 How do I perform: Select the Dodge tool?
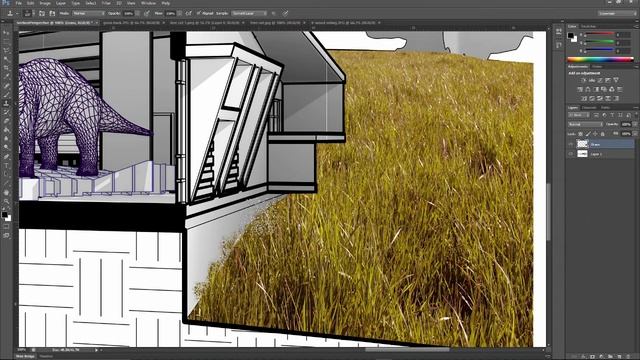tap(6, 147)
